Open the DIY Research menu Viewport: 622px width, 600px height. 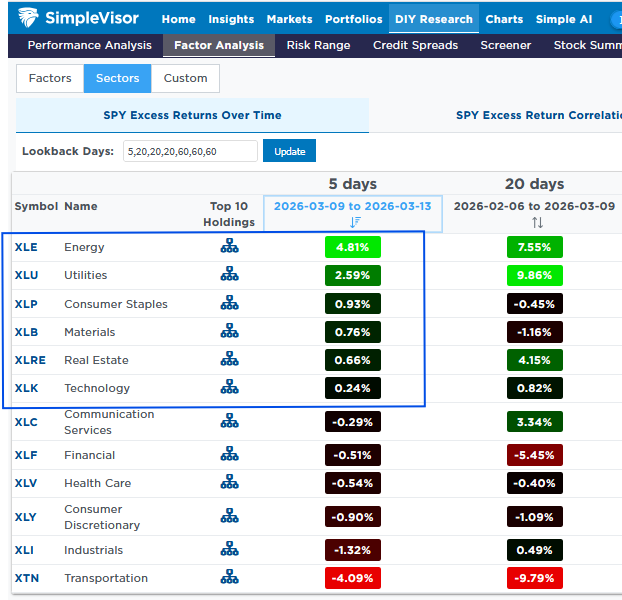(x=434, y=19)
